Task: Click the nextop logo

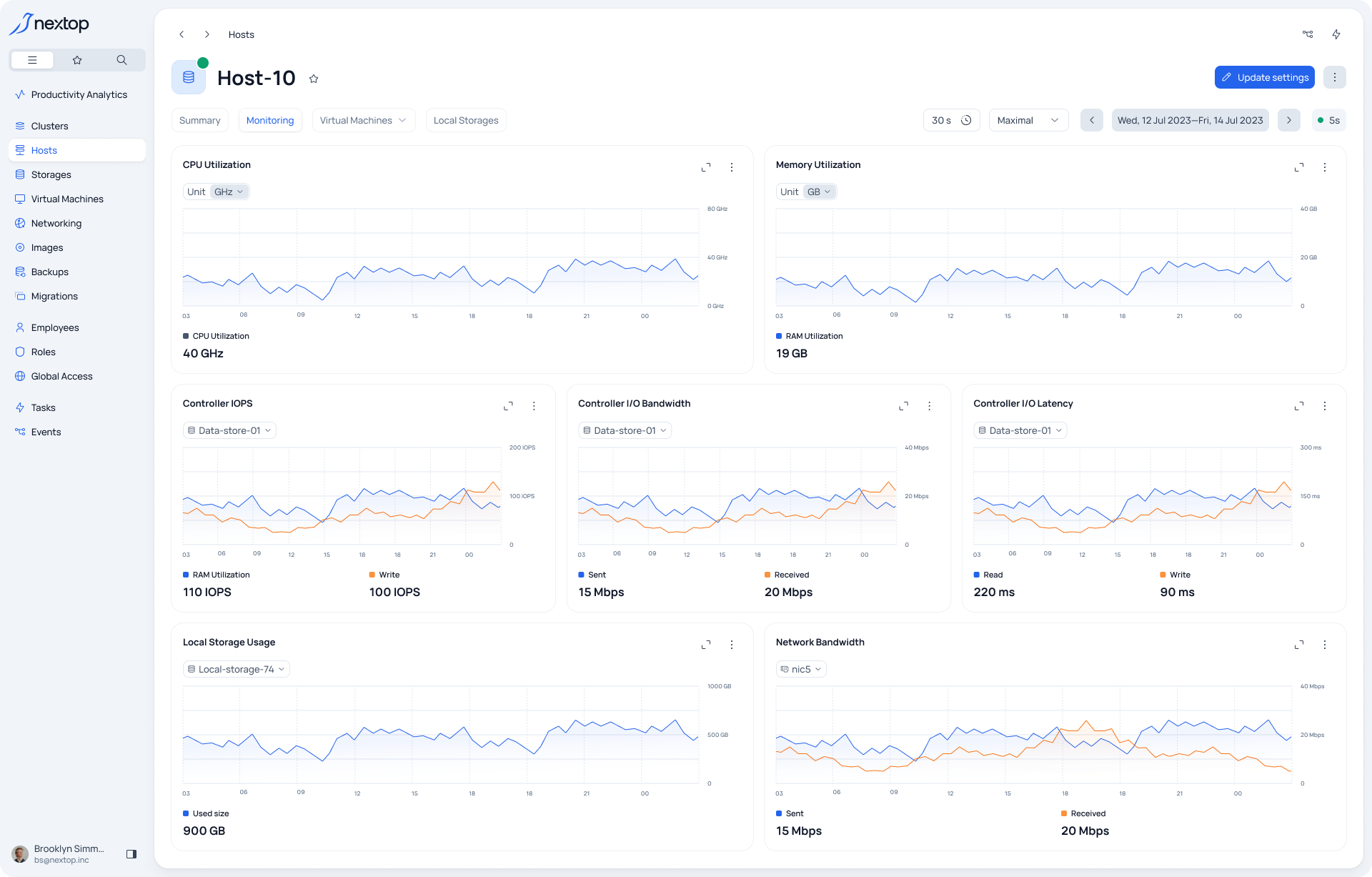Action: (49, 24)
